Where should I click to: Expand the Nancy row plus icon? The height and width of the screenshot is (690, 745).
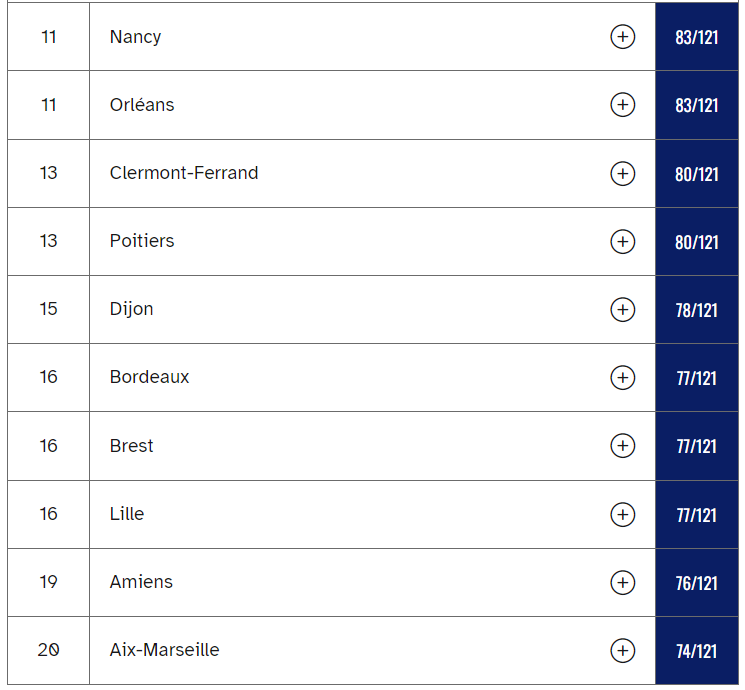[622, 37]
